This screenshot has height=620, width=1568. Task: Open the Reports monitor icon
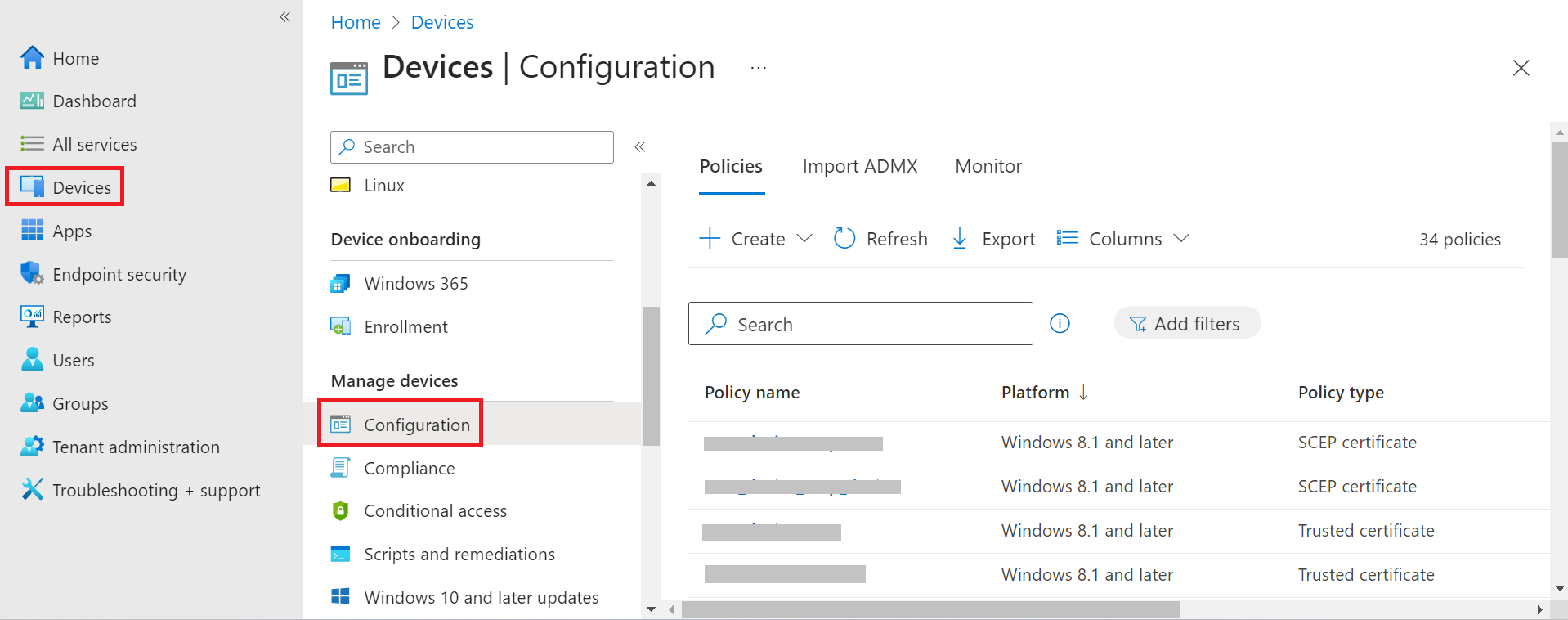point(33,317)
